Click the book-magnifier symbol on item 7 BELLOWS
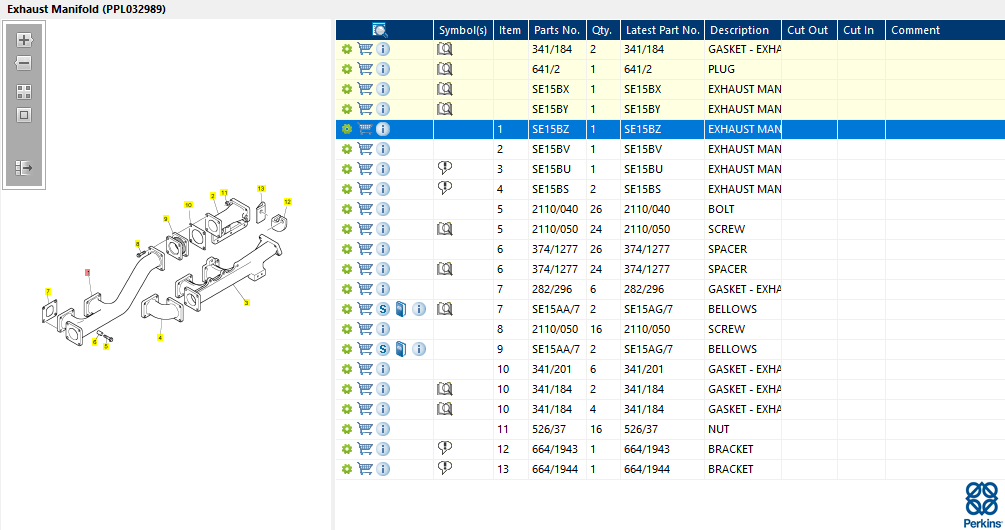 click(x=445, y=309)
